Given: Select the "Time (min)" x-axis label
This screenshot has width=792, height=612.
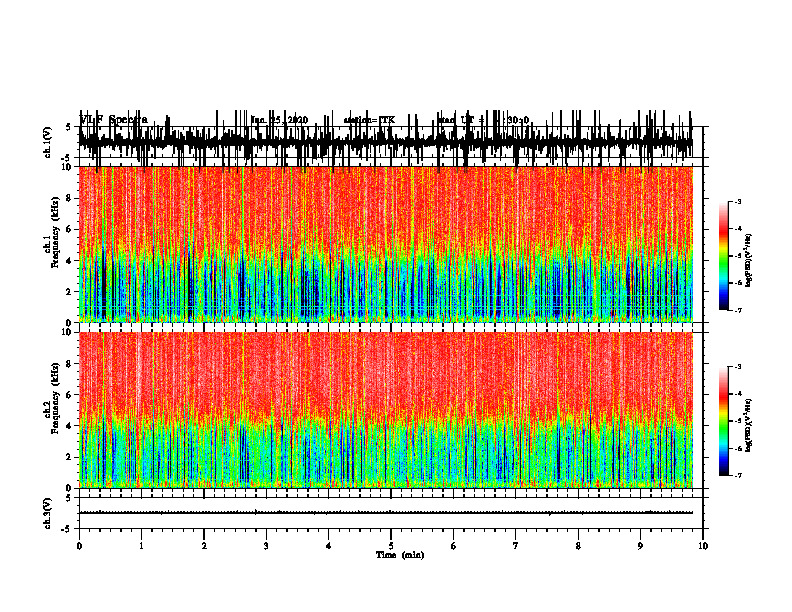Looking at the screenshot, I should pos(400,555).
